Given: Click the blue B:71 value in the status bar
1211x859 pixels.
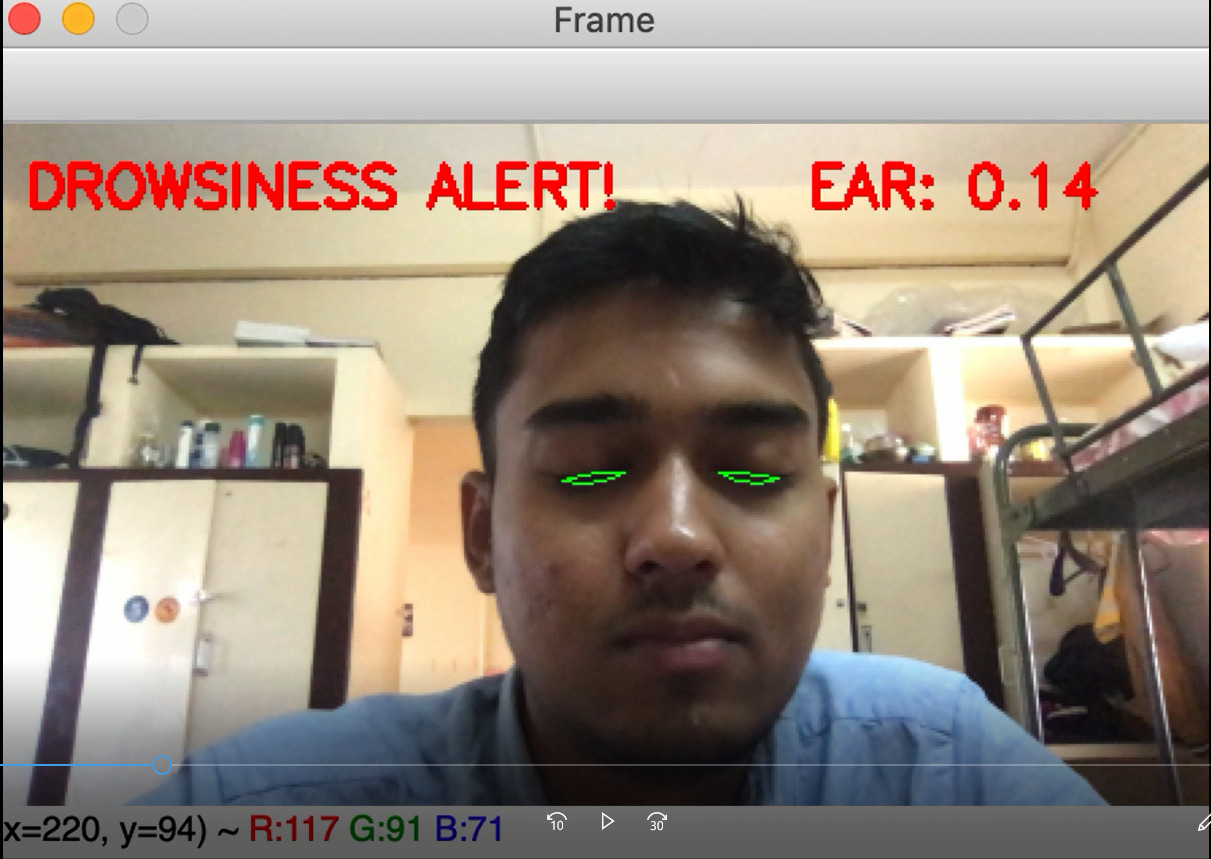Looking at the screenshot, I should pos(468,828).
